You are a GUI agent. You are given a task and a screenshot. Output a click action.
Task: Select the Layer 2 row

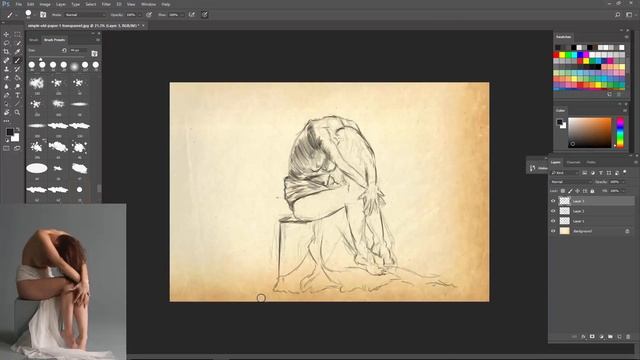592,211
